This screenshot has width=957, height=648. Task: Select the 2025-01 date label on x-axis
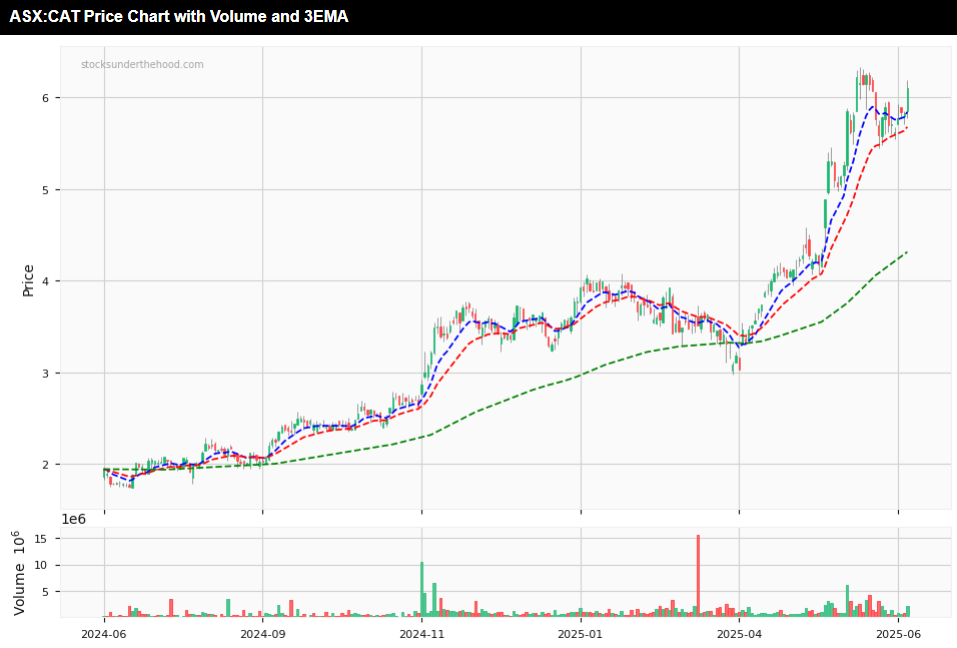coord(580,633)
